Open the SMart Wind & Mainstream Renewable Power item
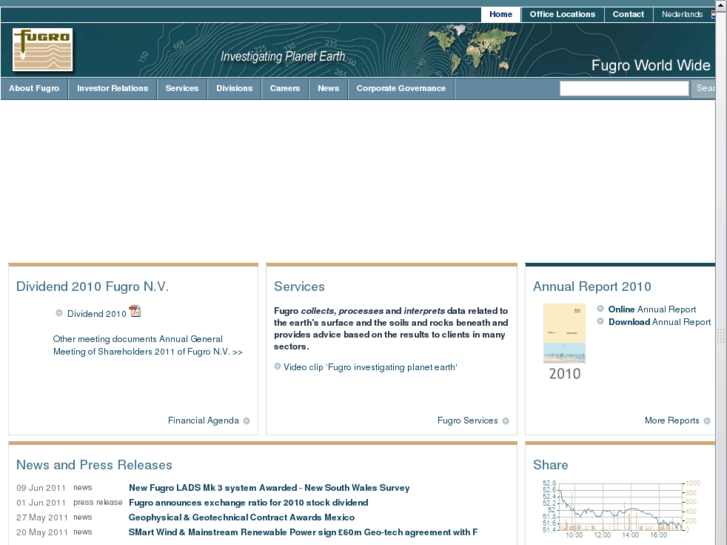 (x=303, y=532)
